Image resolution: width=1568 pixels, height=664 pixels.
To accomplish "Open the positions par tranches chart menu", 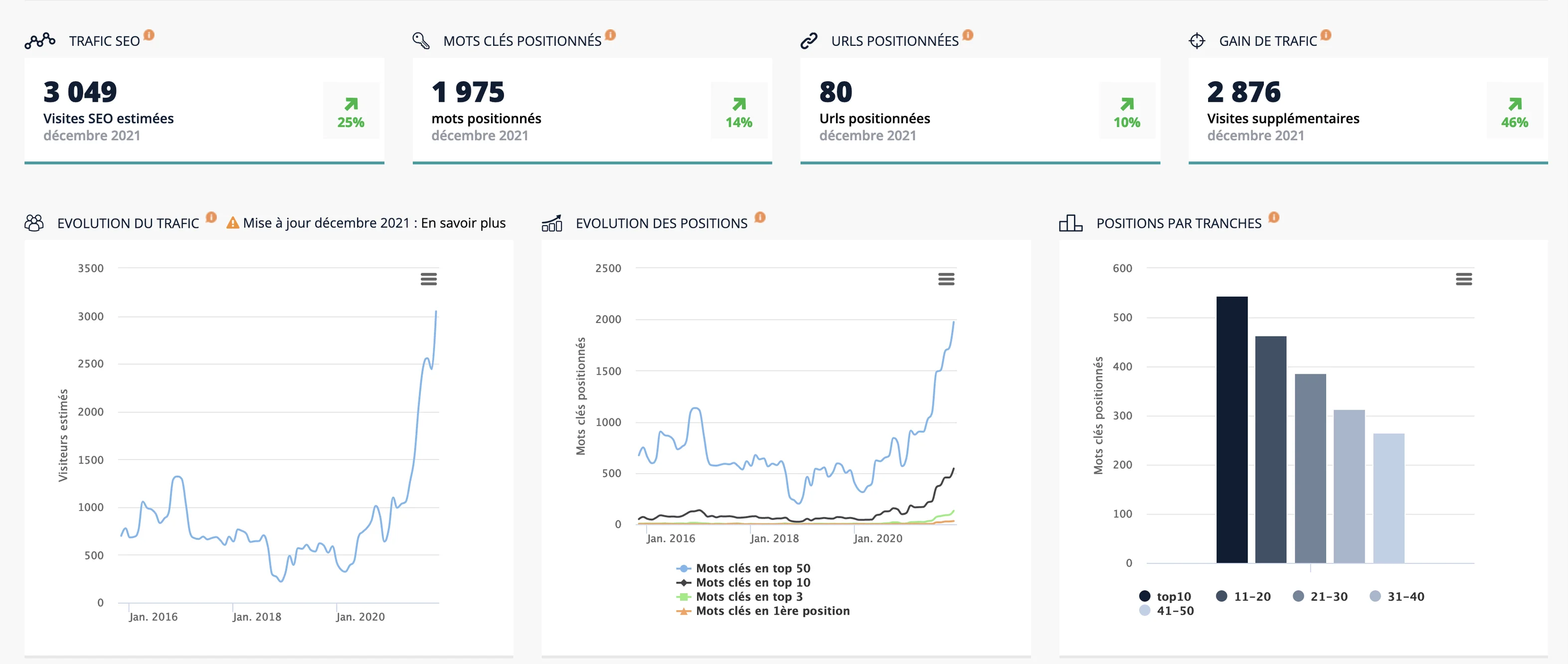I will click(x=1463, y=279).
